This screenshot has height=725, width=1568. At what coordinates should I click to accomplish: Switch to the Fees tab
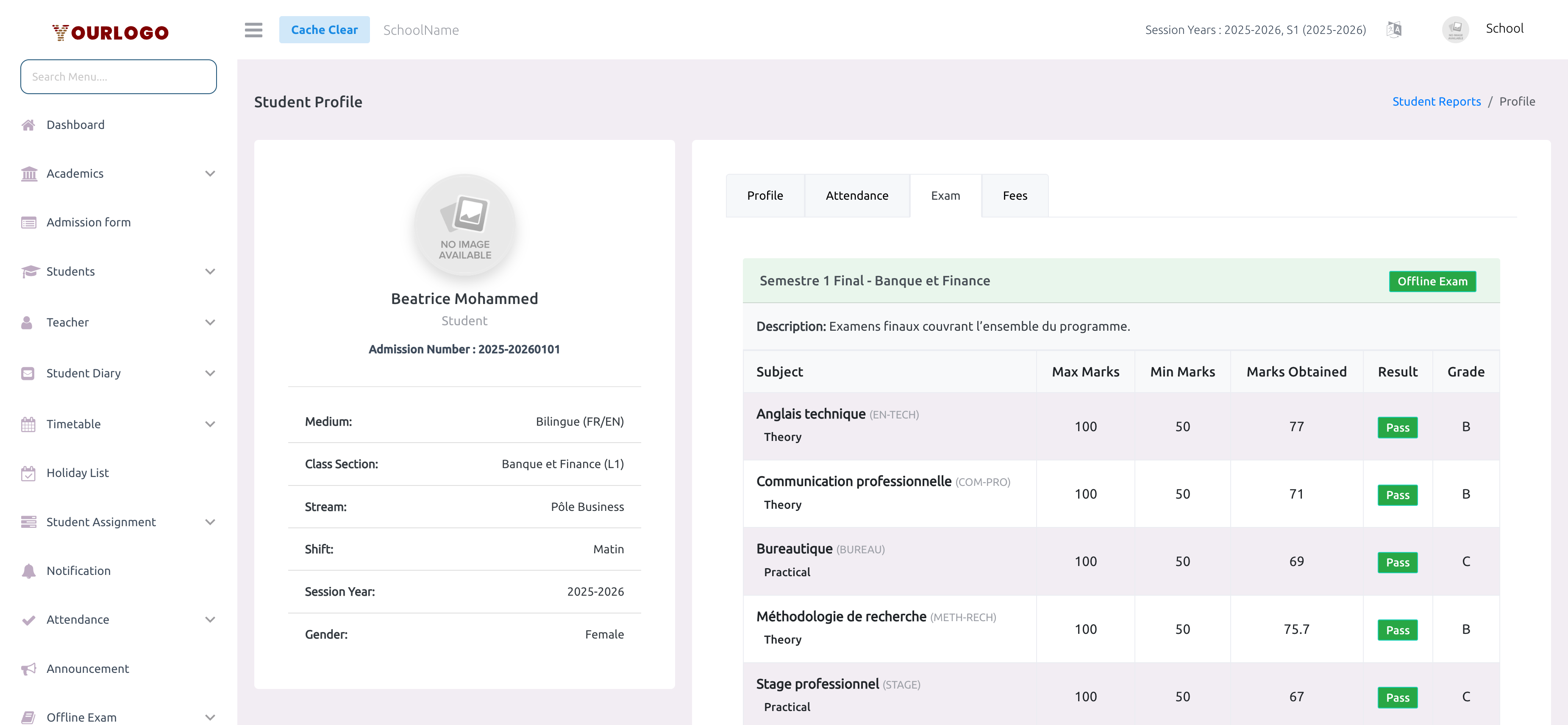[x=1014, y=195]
